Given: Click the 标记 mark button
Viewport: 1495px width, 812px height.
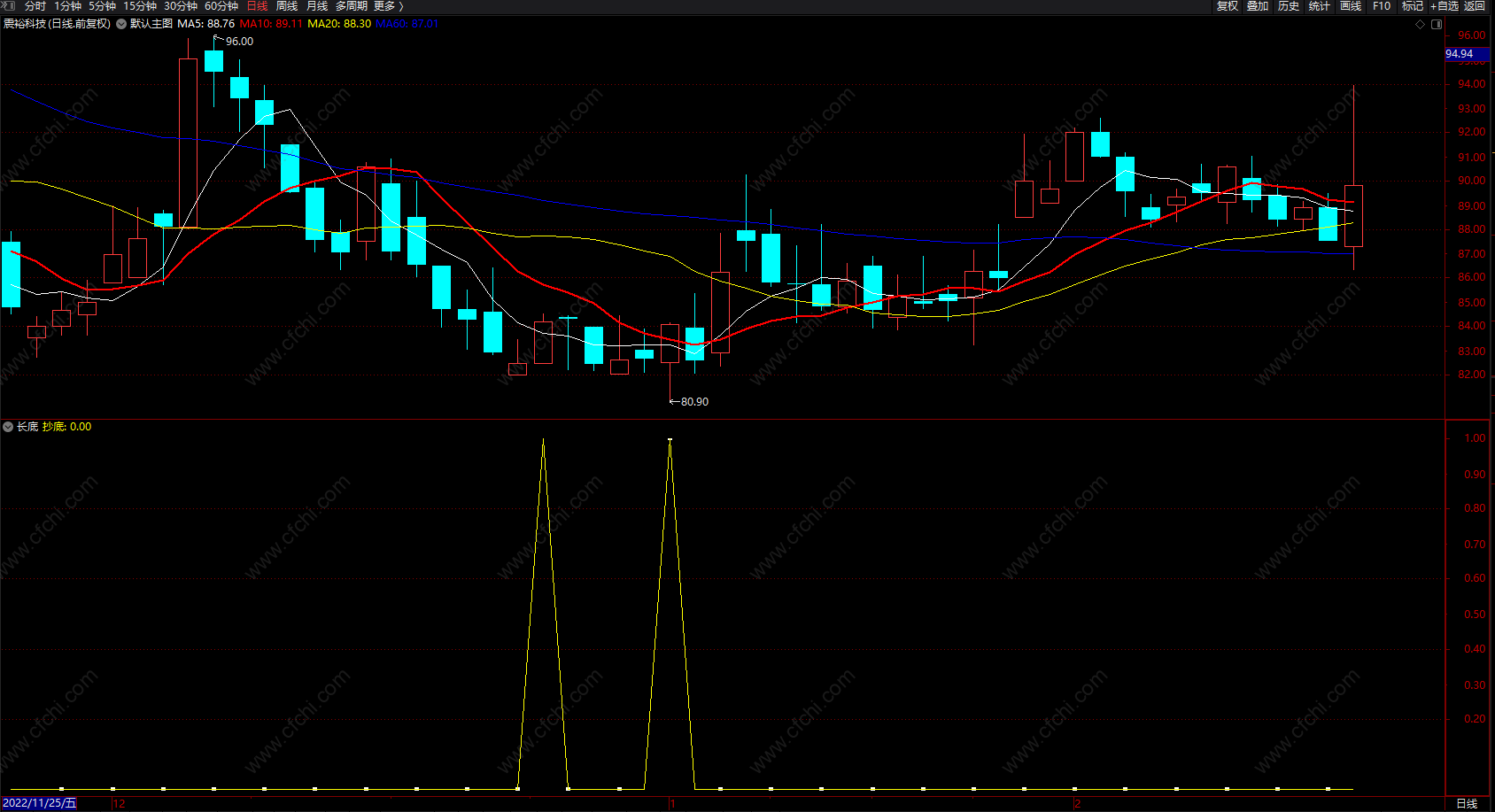Looking at the screenshot, I should pyautogui.click(x=1413, y=6).
